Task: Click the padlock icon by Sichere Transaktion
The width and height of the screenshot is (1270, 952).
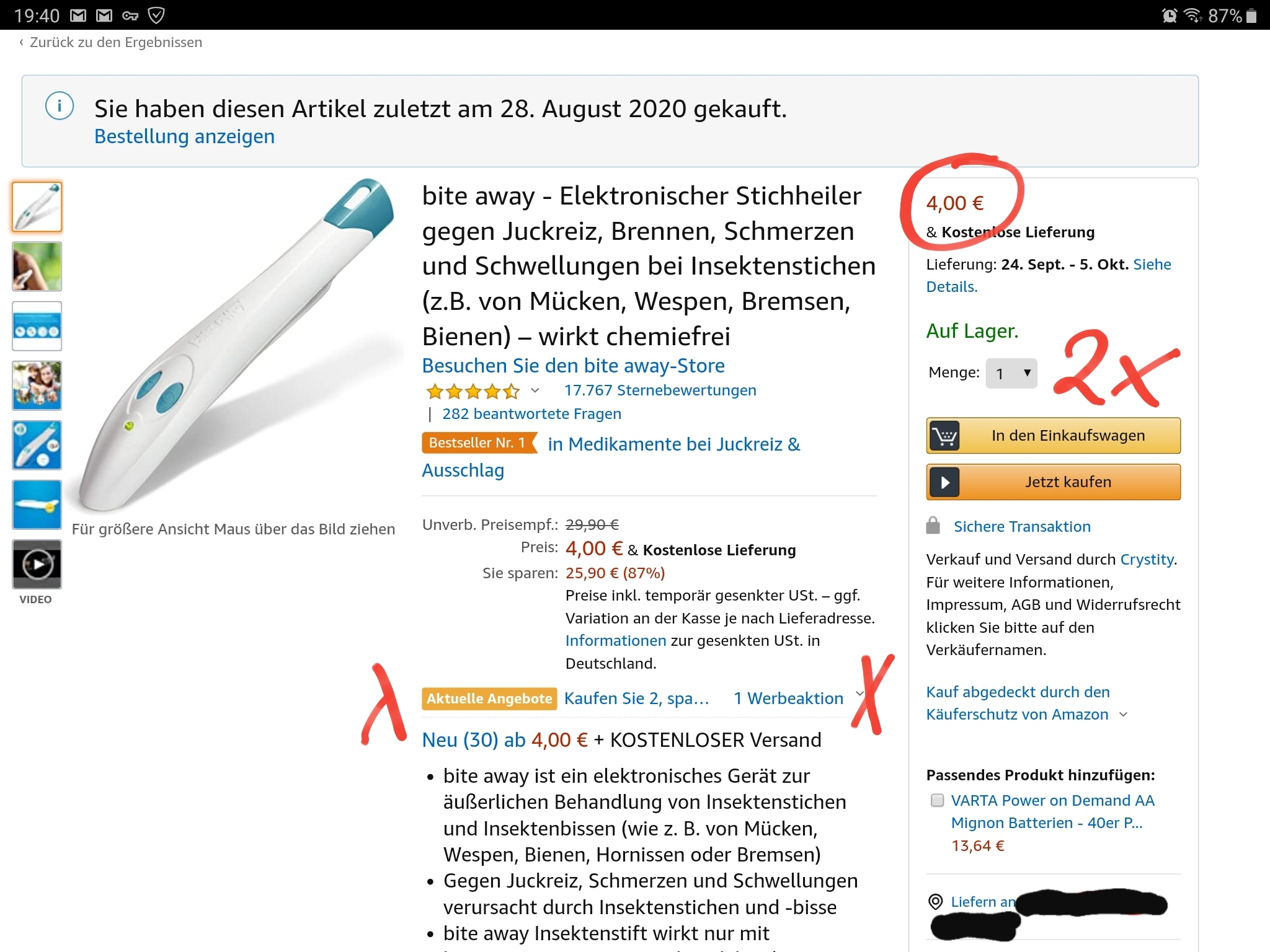Action: tap(933, 526)
